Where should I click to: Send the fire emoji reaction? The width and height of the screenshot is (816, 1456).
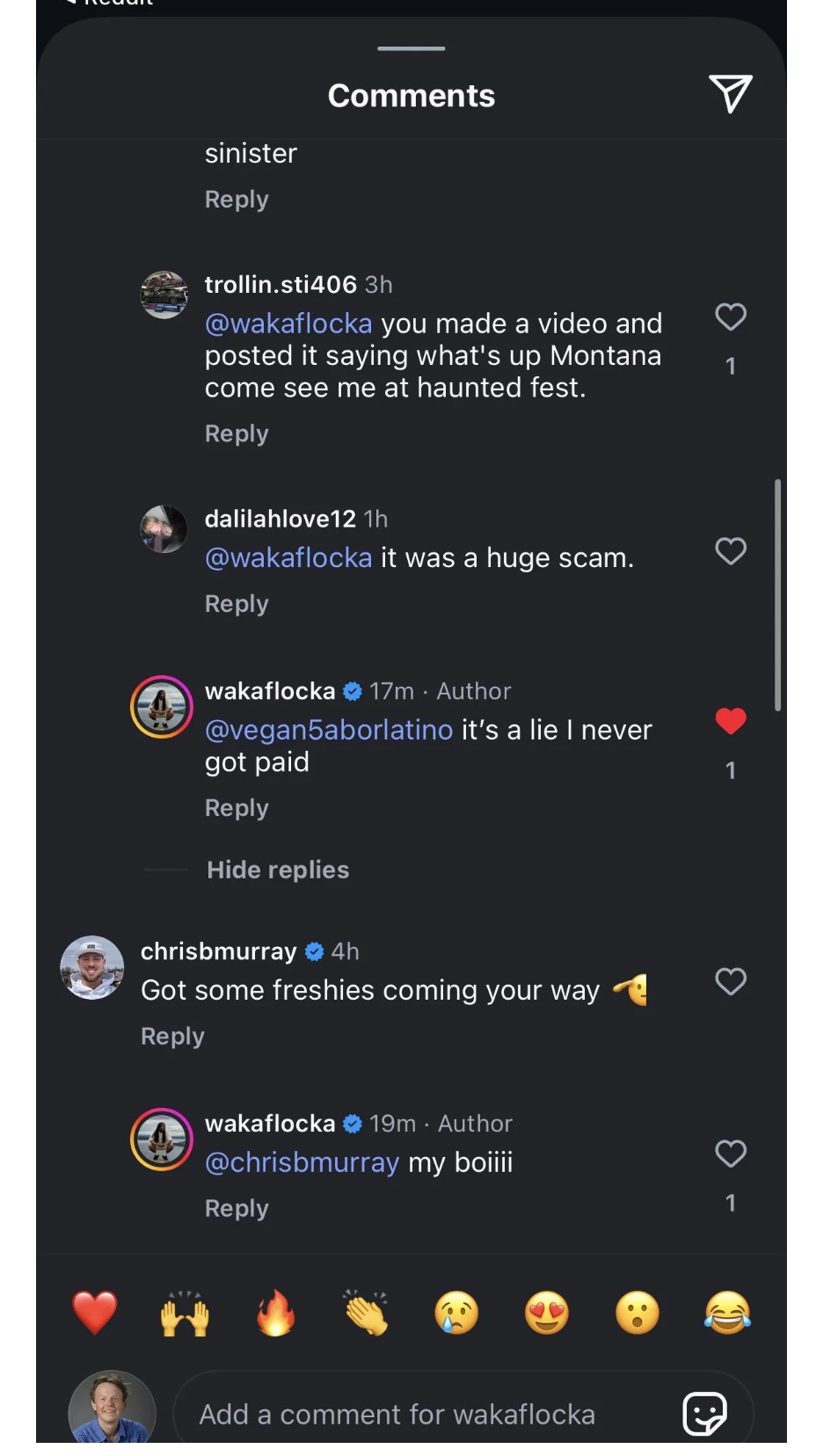point(275,1313)
